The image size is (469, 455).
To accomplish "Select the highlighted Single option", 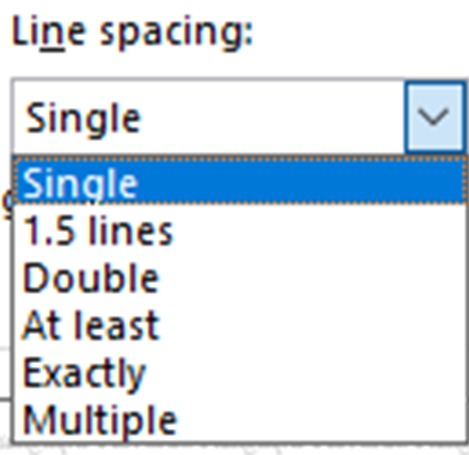I will click(x=239, y=181).
